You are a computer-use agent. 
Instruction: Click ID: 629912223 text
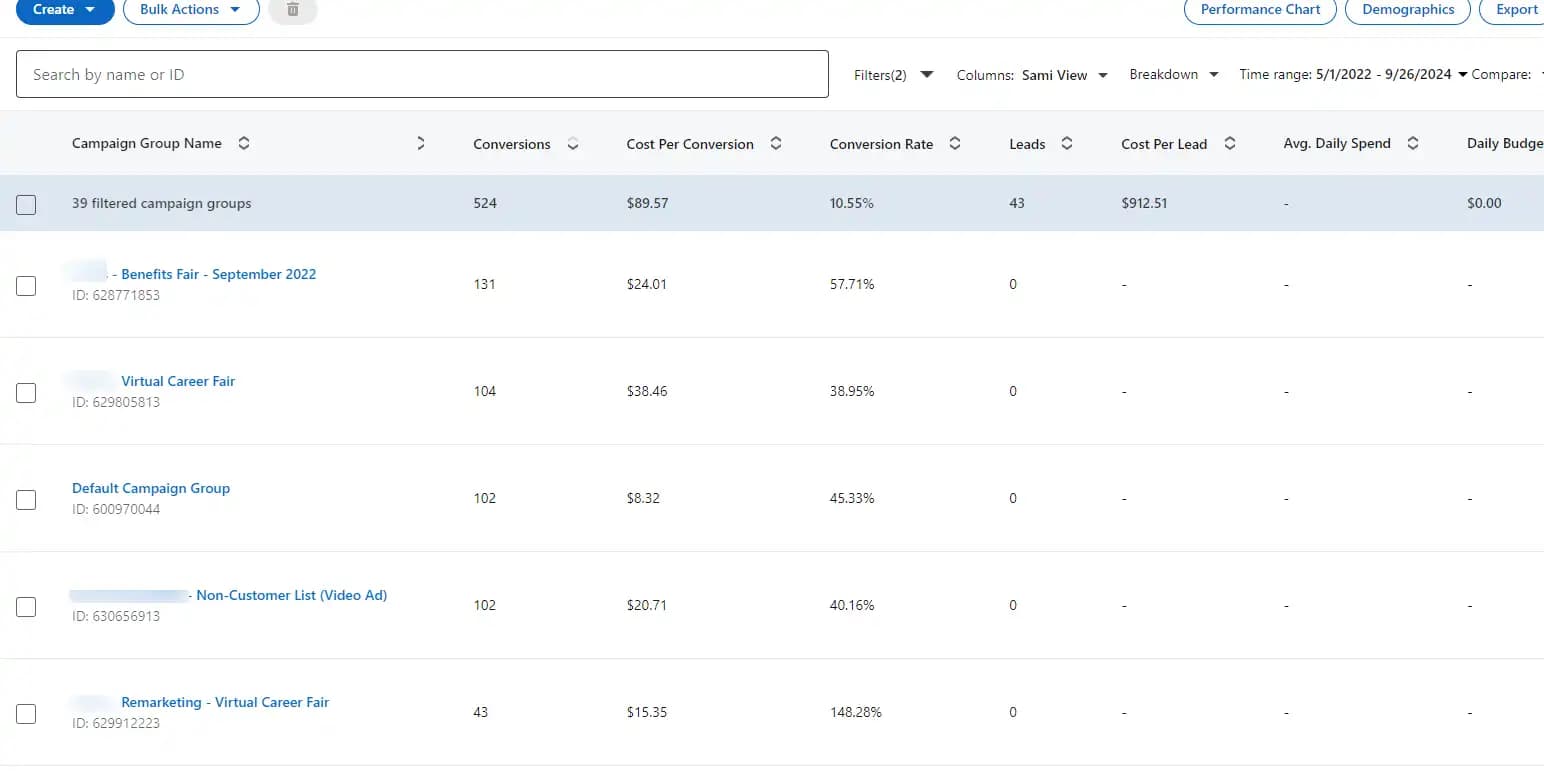point(116,723)
